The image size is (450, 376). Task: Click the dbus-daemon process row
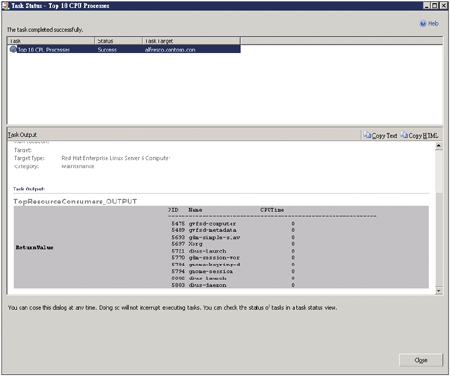point(233,285)
